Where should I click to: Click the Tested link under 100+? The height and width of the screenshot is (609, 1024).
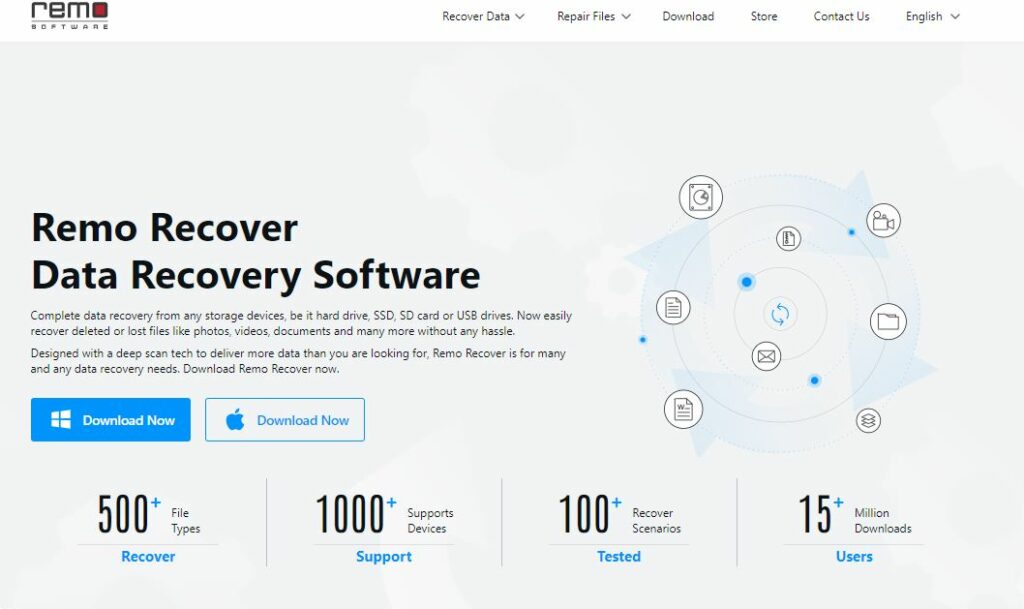click(x=618, y=556)
